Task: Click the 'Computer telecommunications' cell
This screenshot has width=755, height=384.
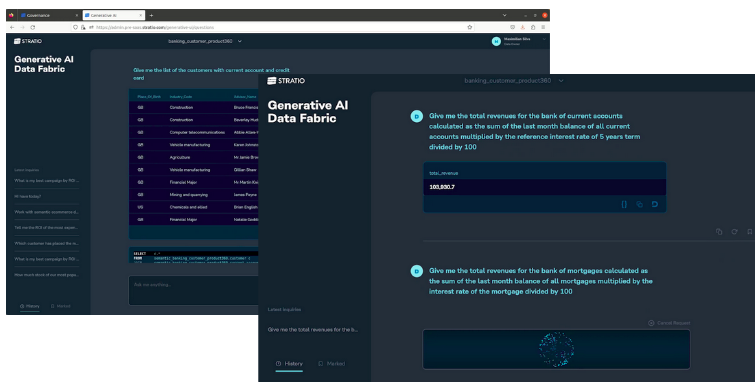Action: click(x=197, y=132)
